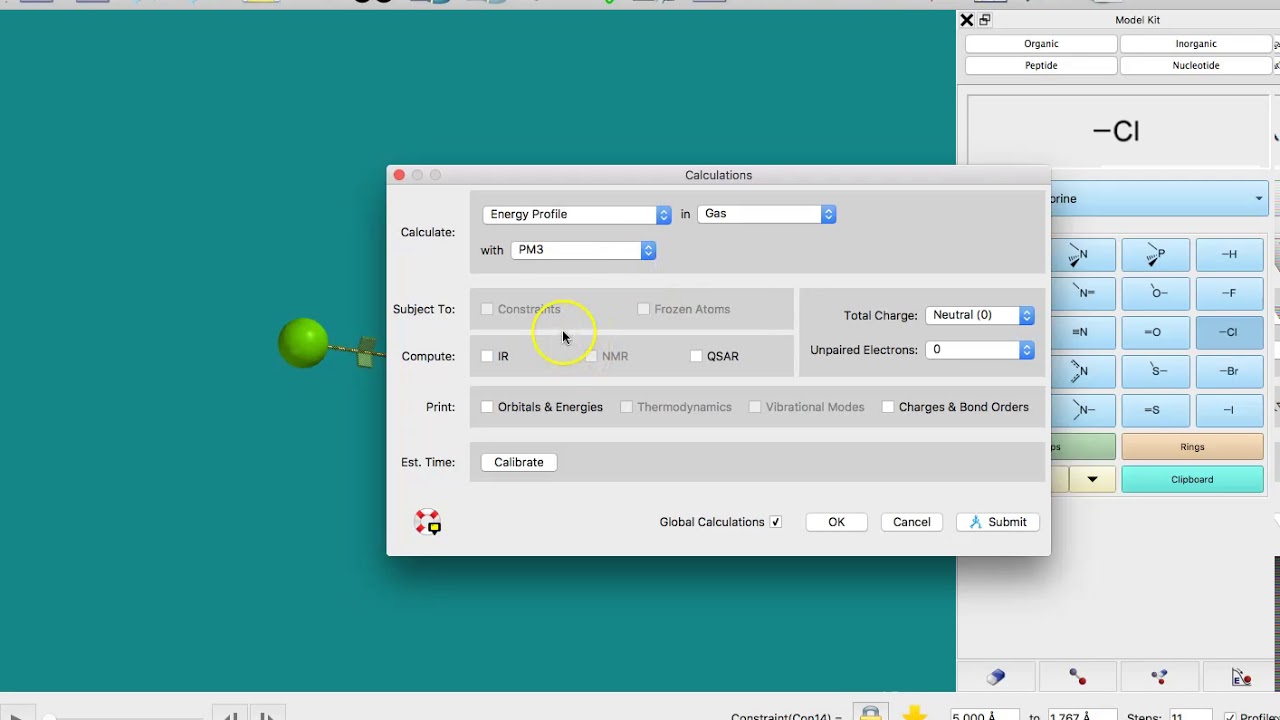This screenshot has height=720, width=1280.
Task: Select the –F fluorine fragment button
Action: click(1229, 293)
